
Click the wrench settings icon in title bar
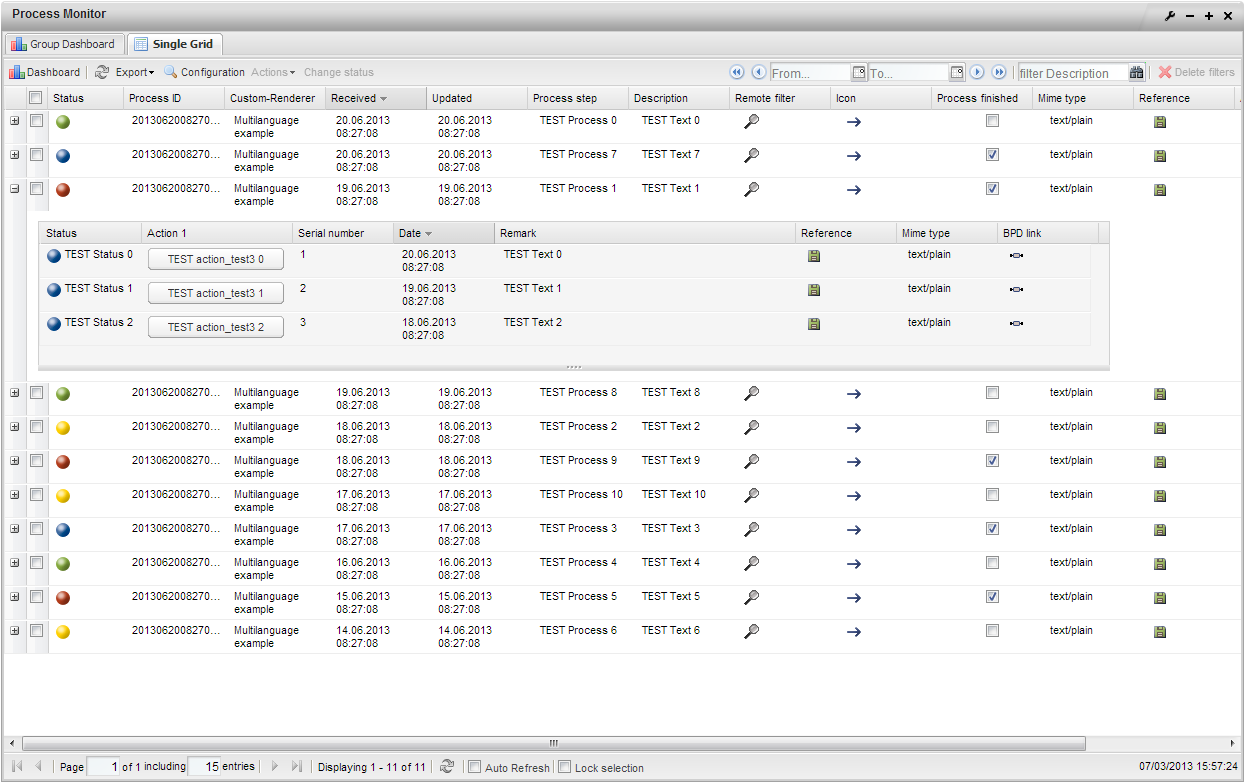click(x=1170, y=15)
